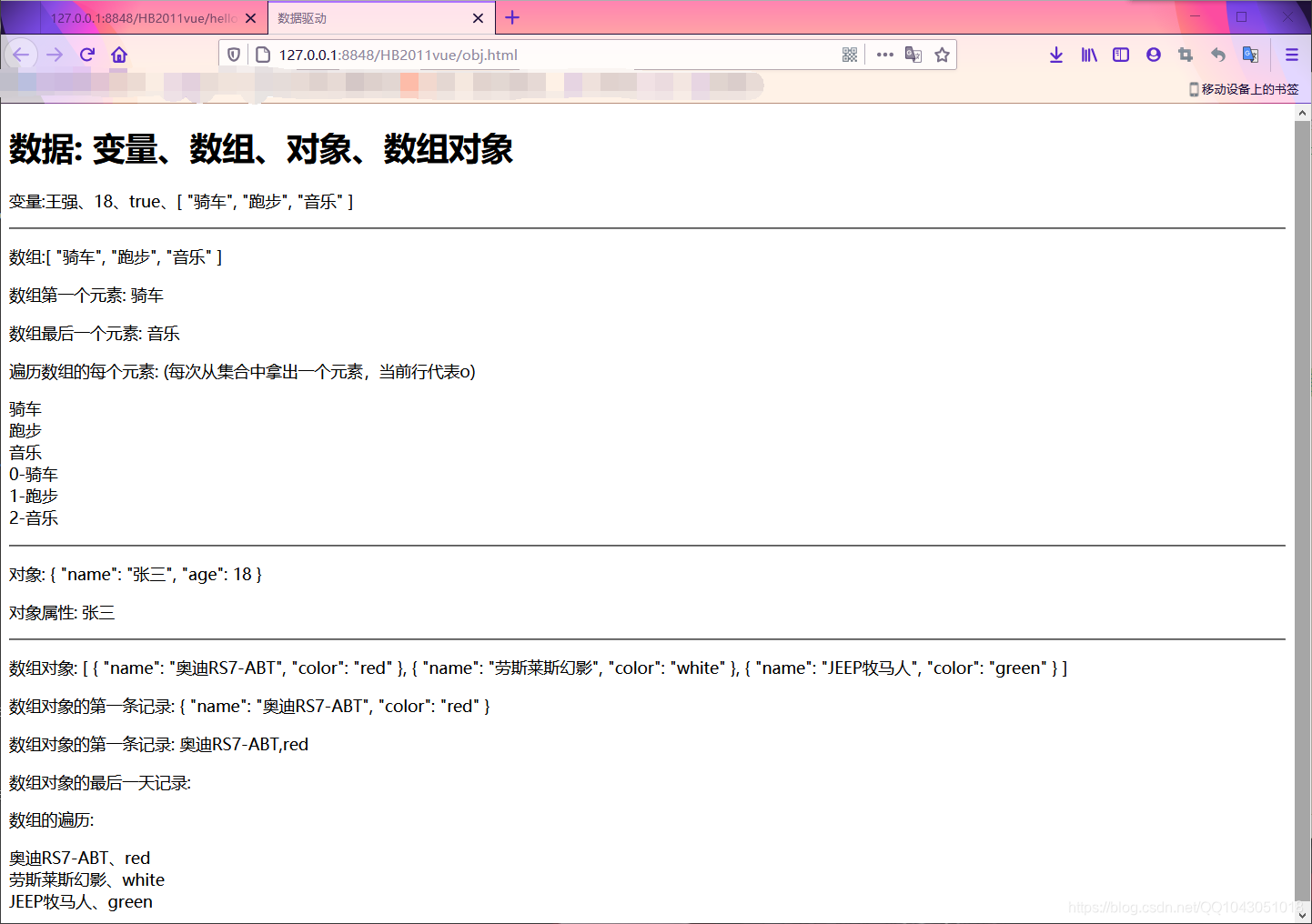Click the text 数组最后一个元素: 音乐

point(95,334)
